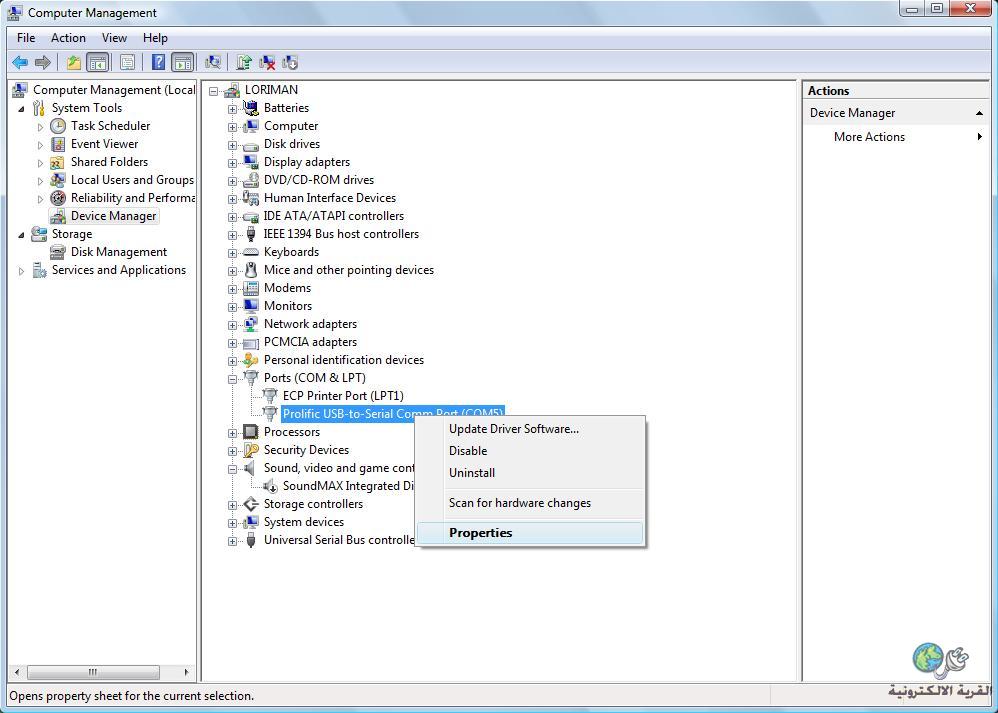Click the Human Interface Devices icon
The width and height of the screenshot is (998, 713).
click(x=251, y=198)
